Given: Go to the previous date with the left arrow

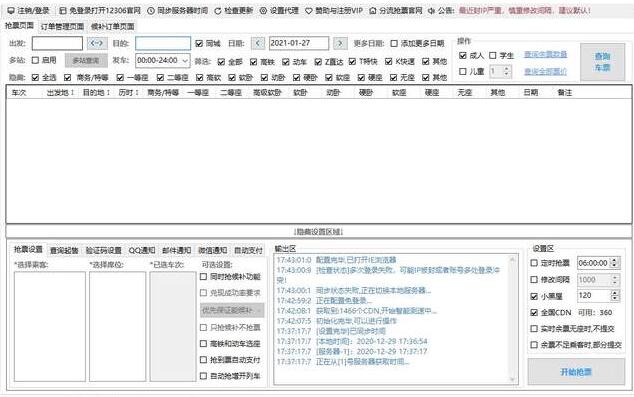Looking at the screenshot, I should tap(258, 43).
